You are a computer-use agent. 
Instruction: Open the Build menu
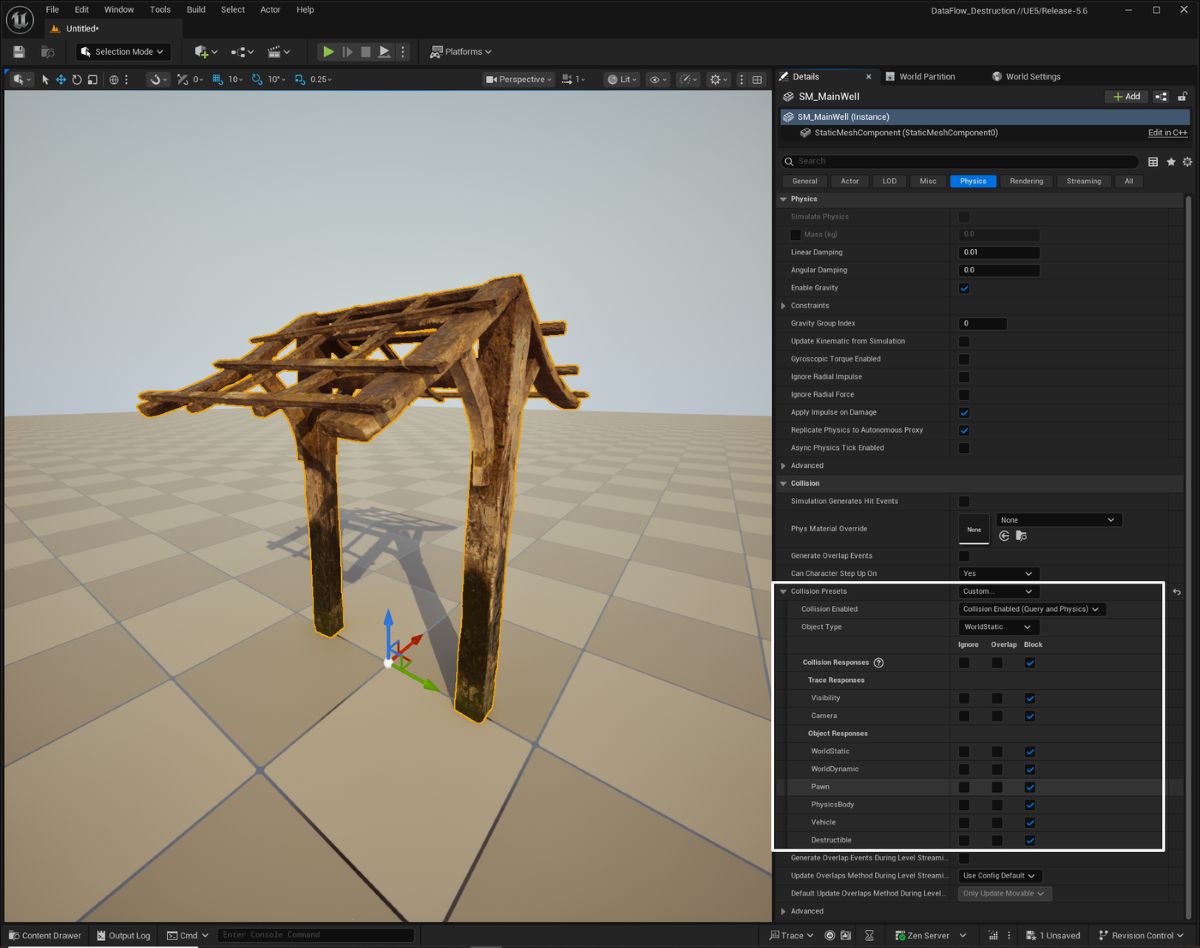pos(196,10)
